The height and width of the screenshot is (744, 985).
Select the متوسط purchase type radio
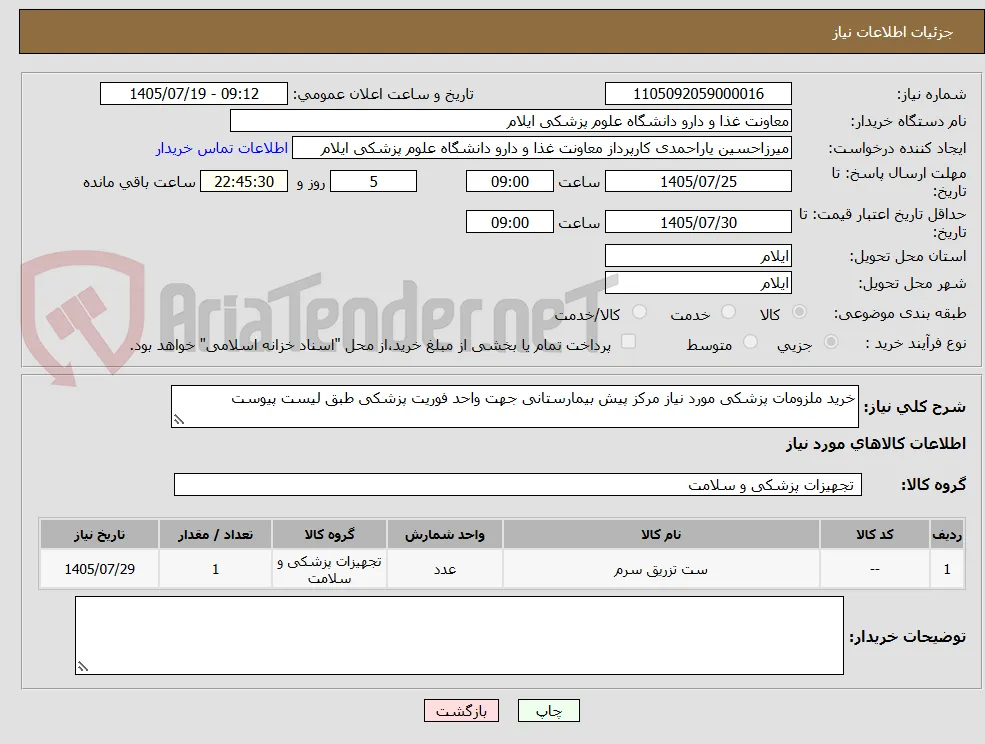pos(750,342)
